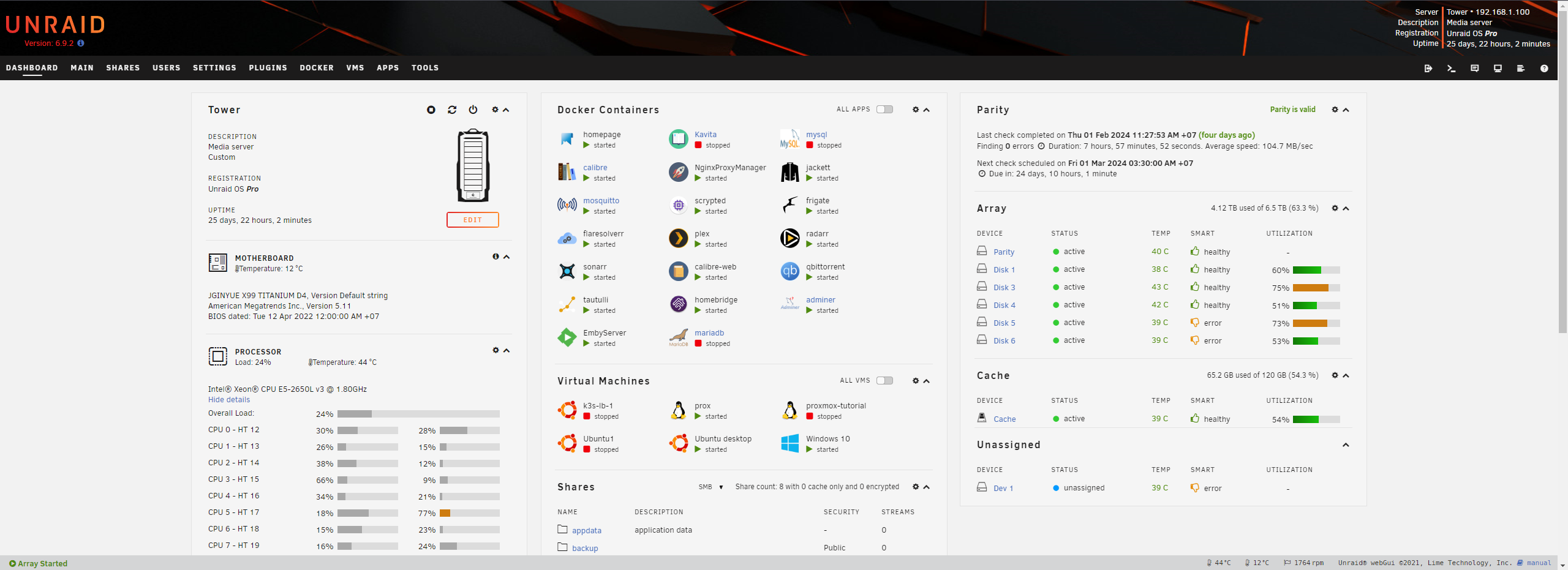The image size is (1568, 570).
Task: Click the Unraid version info icon
Action: coord(81,43)
